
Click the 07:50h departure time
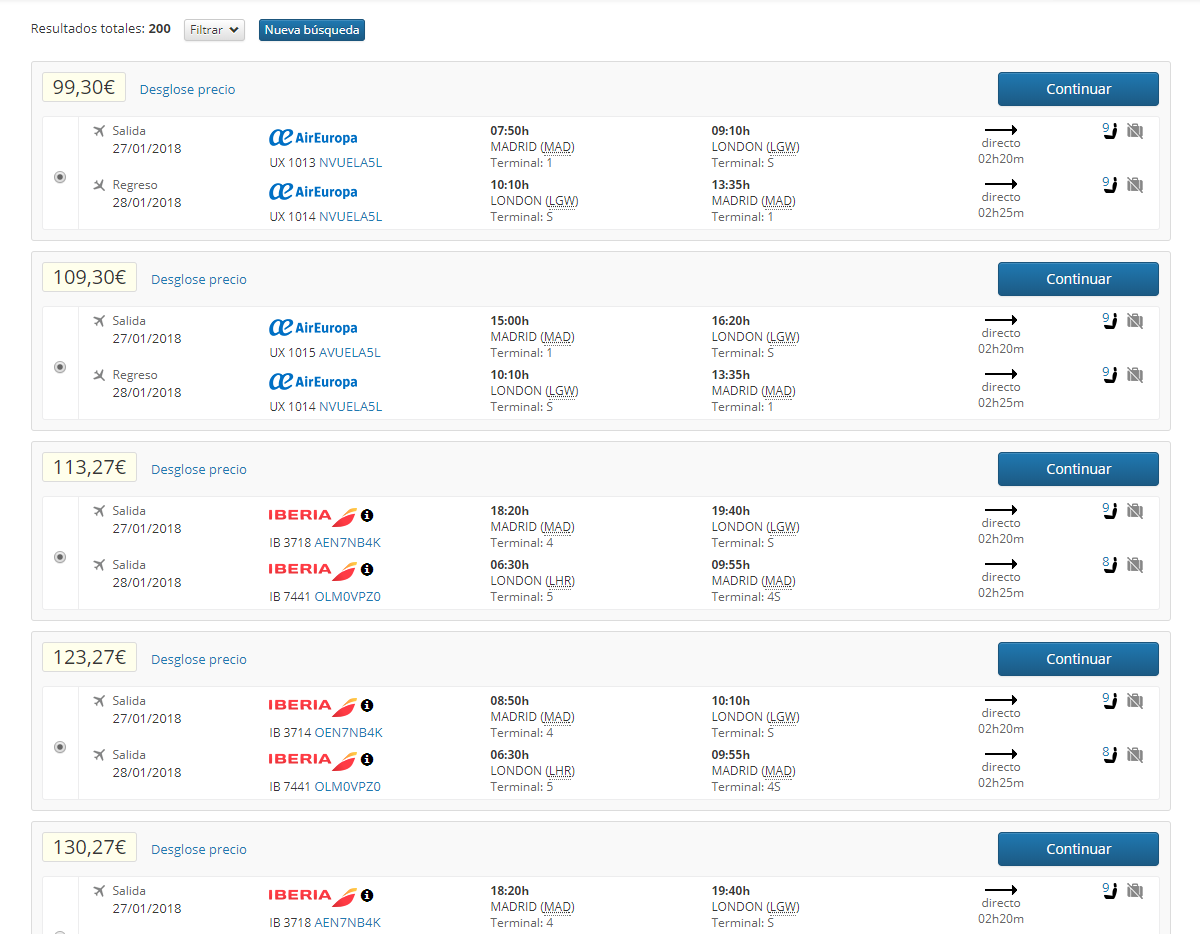tap(509, 131)
